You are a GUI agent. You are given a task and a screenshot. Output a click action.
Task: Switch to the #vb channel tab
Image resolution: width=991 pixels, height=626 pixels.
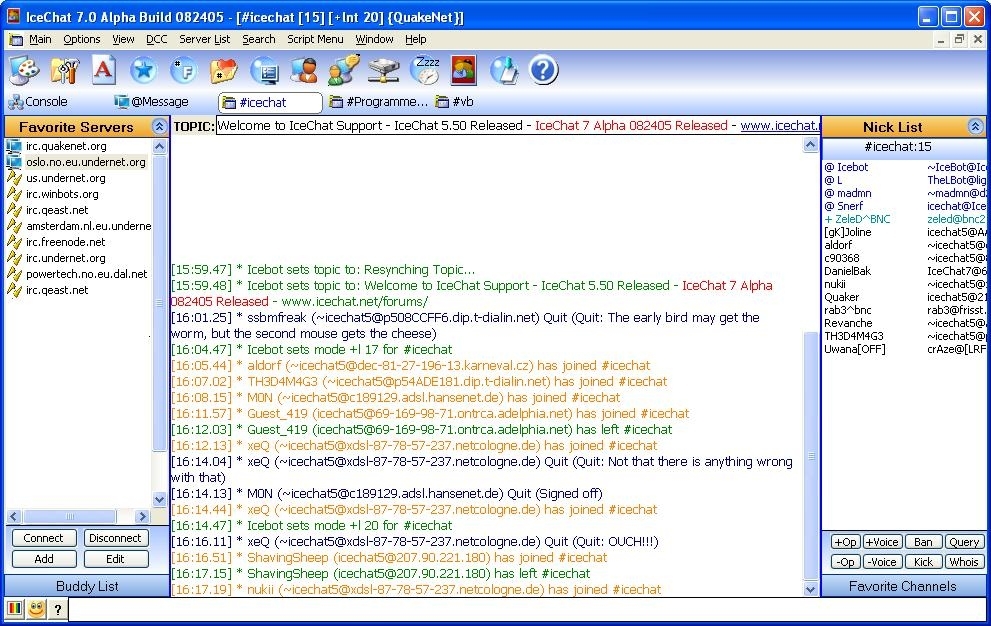pos(455,102)
